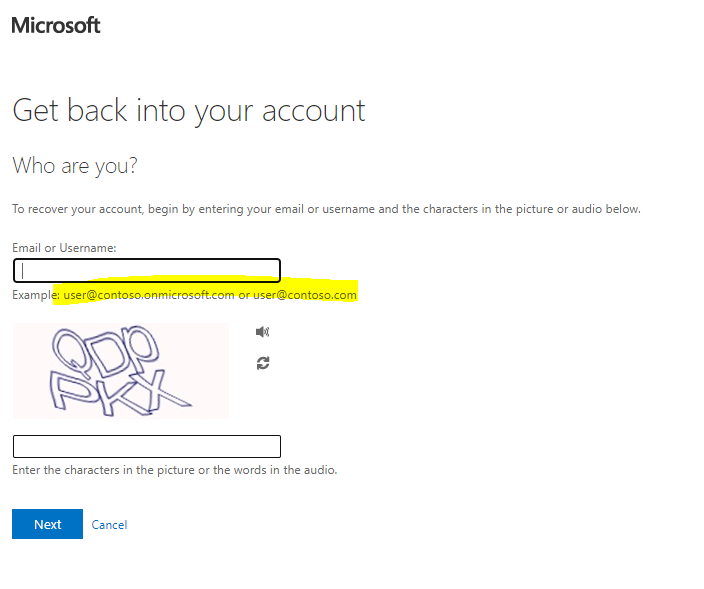Viewport: 704px width, 589px height.
Task: Click the QDP row in the captcha image
Action: pos(106,351)
